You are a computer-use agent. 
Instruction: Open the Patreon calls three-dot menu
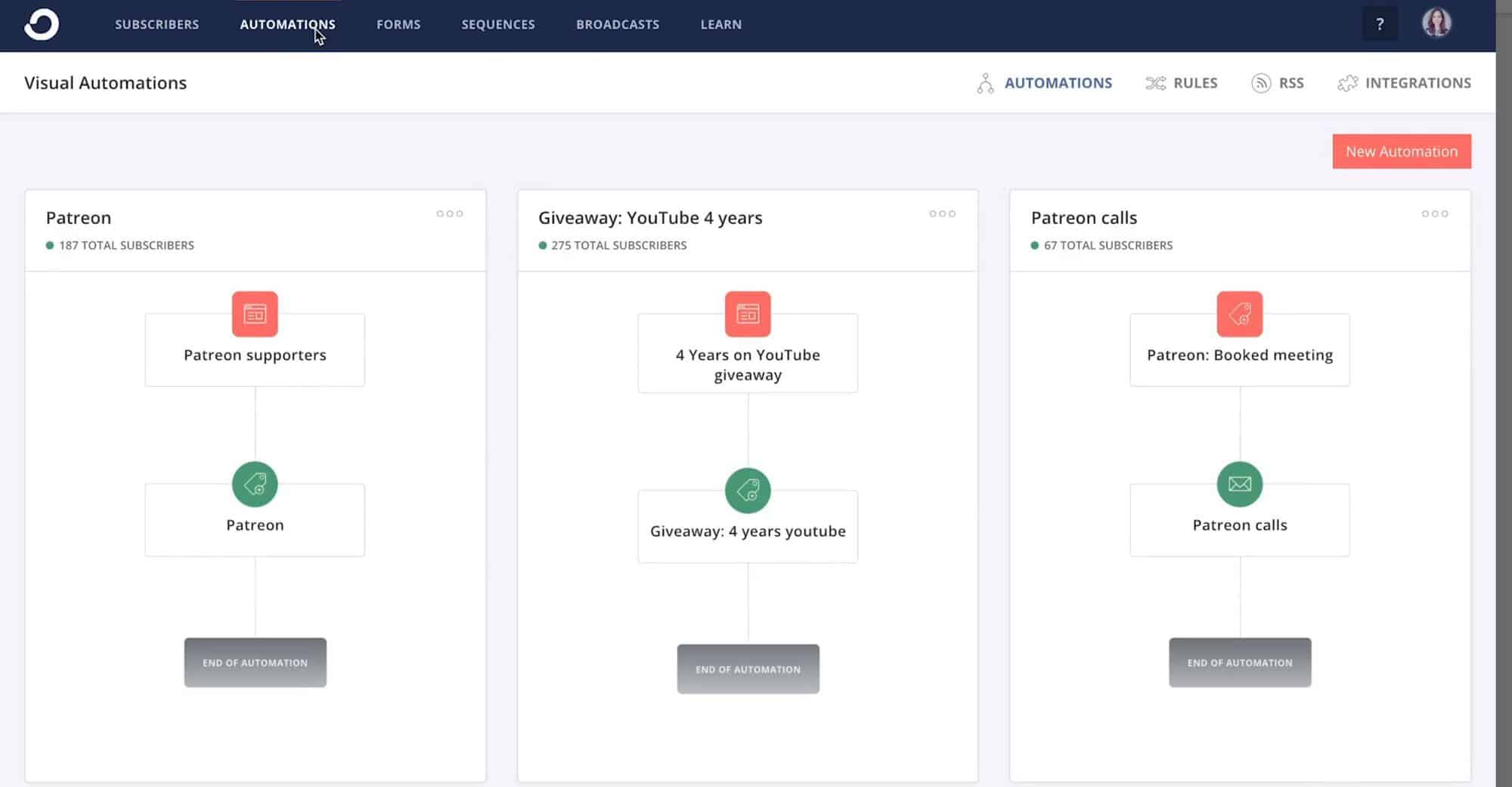pos(1434,214)
